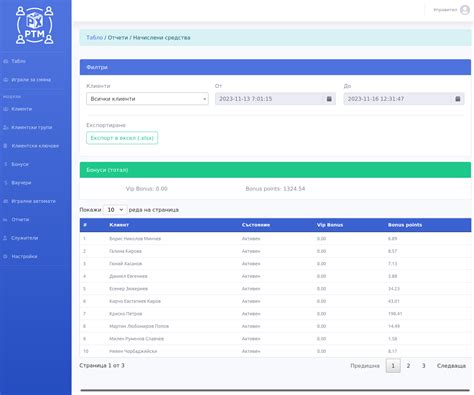474x395 pixels.
Task: Sort by the Bonus points column header
Action: (x=405, y=225)
